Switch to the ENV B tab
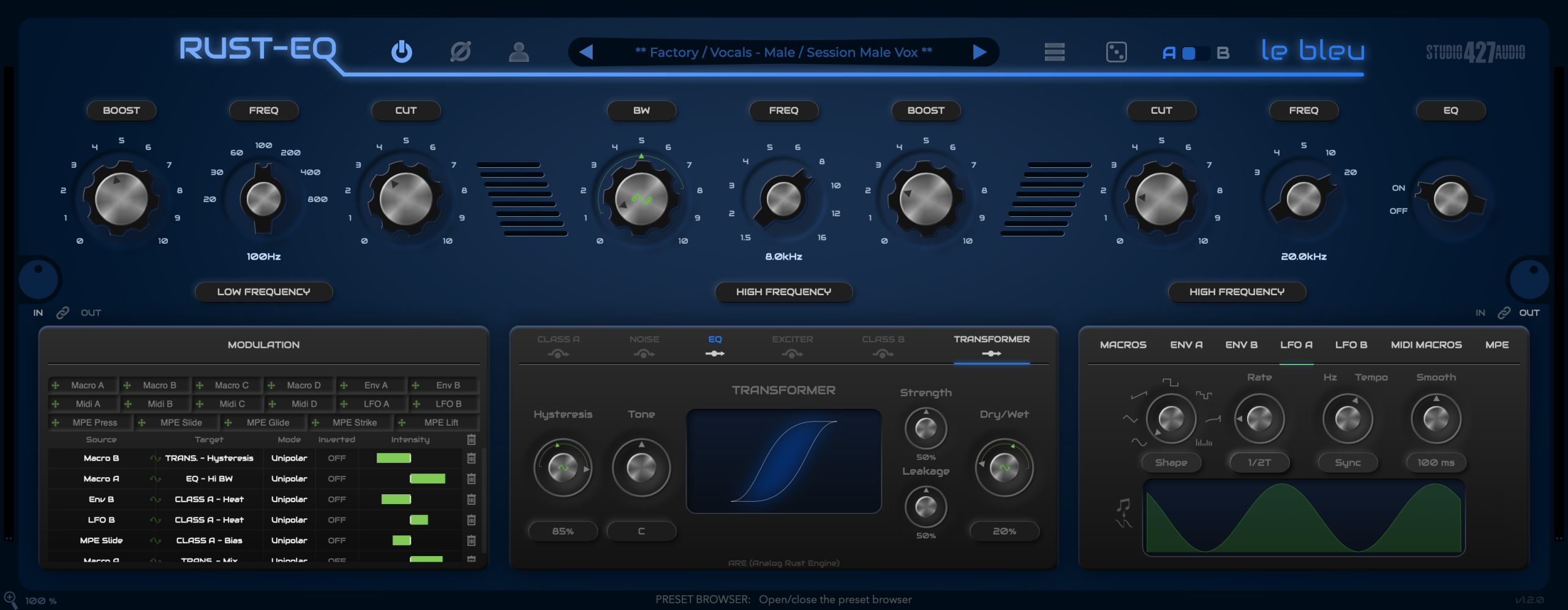The image size is (1568, 610). [x=1241, y=345]
